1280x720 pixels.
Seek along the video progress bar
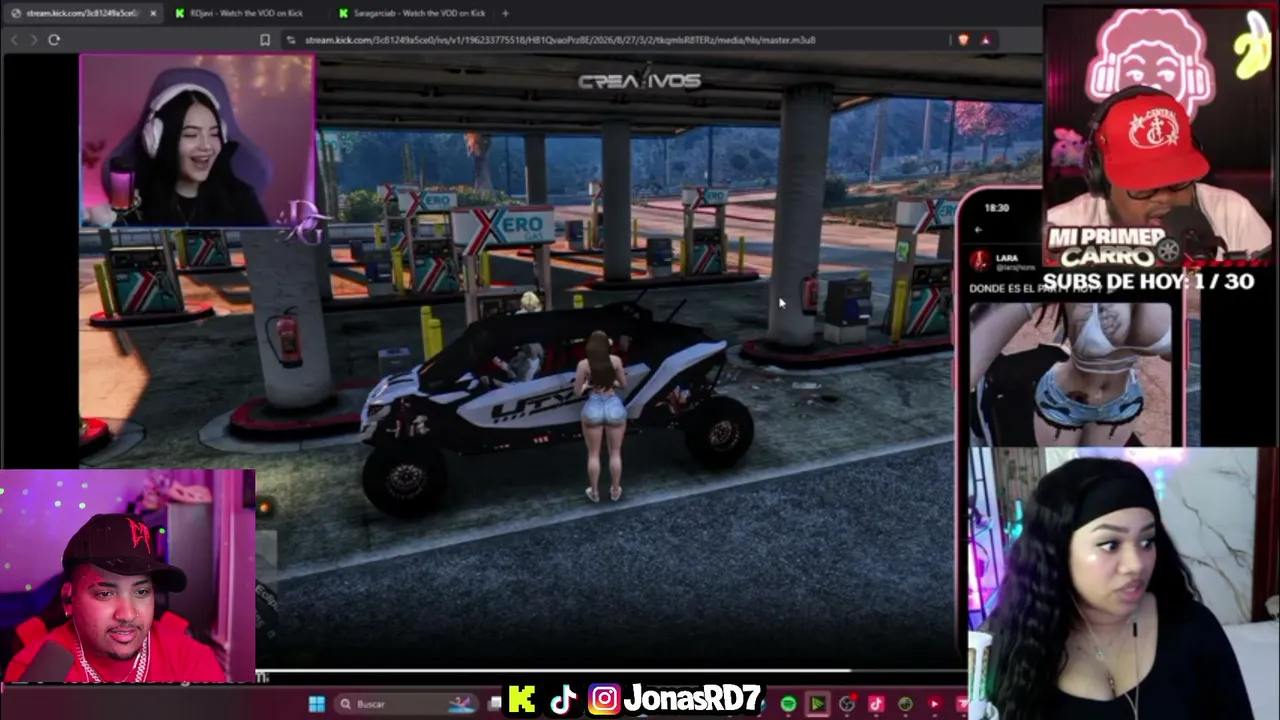(610, 671)
